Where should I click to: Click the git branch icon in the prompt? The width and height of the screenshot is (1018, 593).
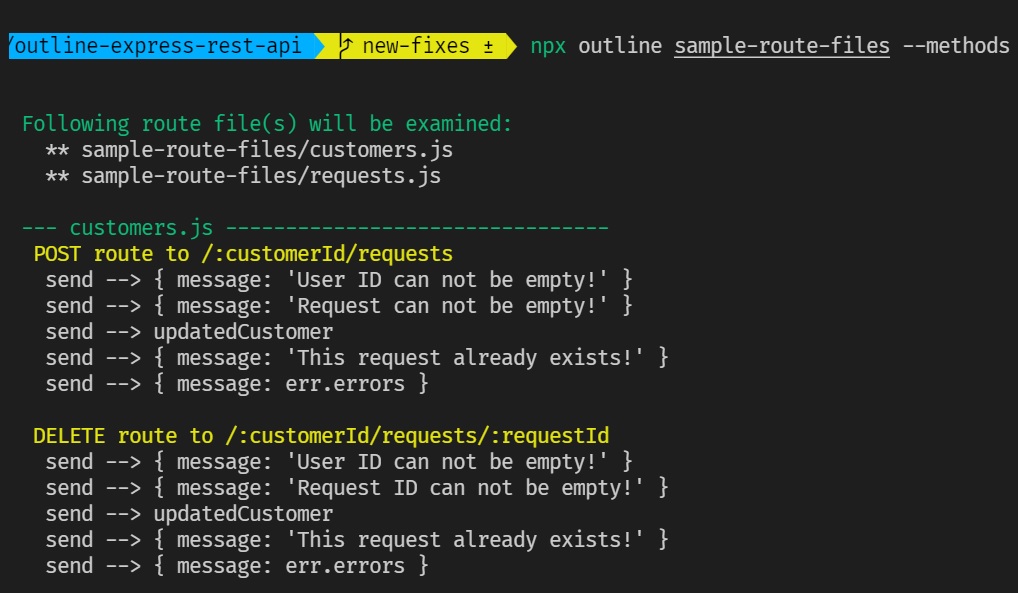[347, 46]
